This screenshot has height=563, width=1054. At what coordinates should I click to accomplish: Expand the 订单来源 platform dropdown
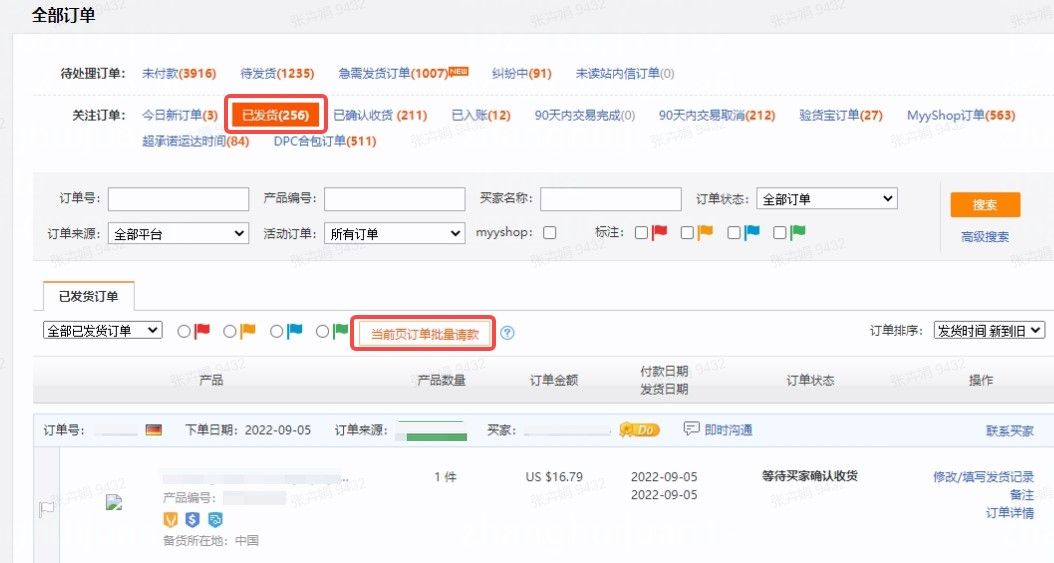[178, 233]
